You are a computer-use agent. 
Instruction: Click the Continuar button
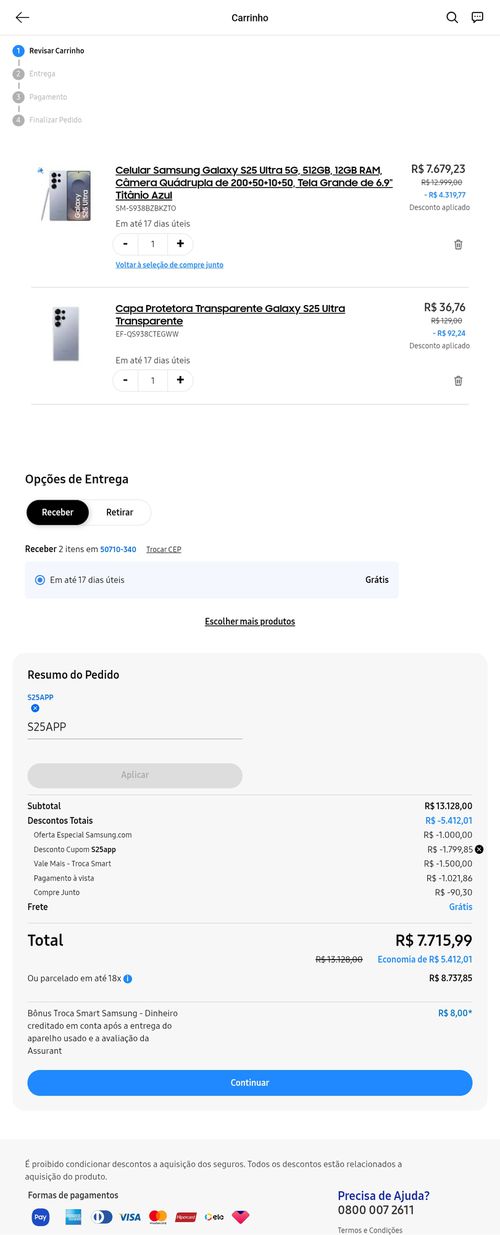(250, 1082)
